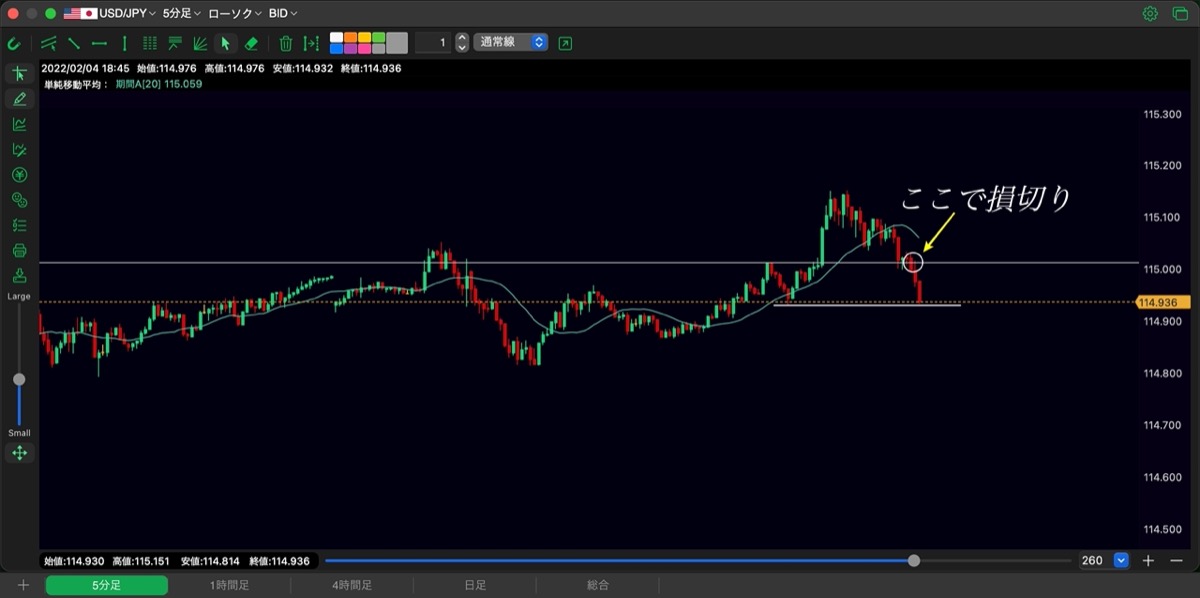Toggle the pencil drawing toolbar button

tap(19, 99)
